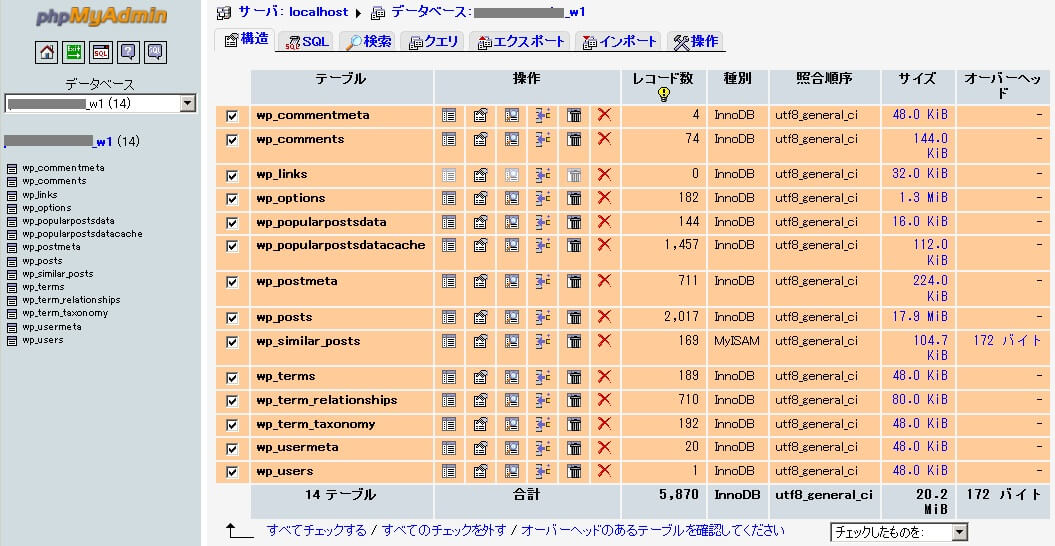Open wp_posts table name link

click(284, 317)
